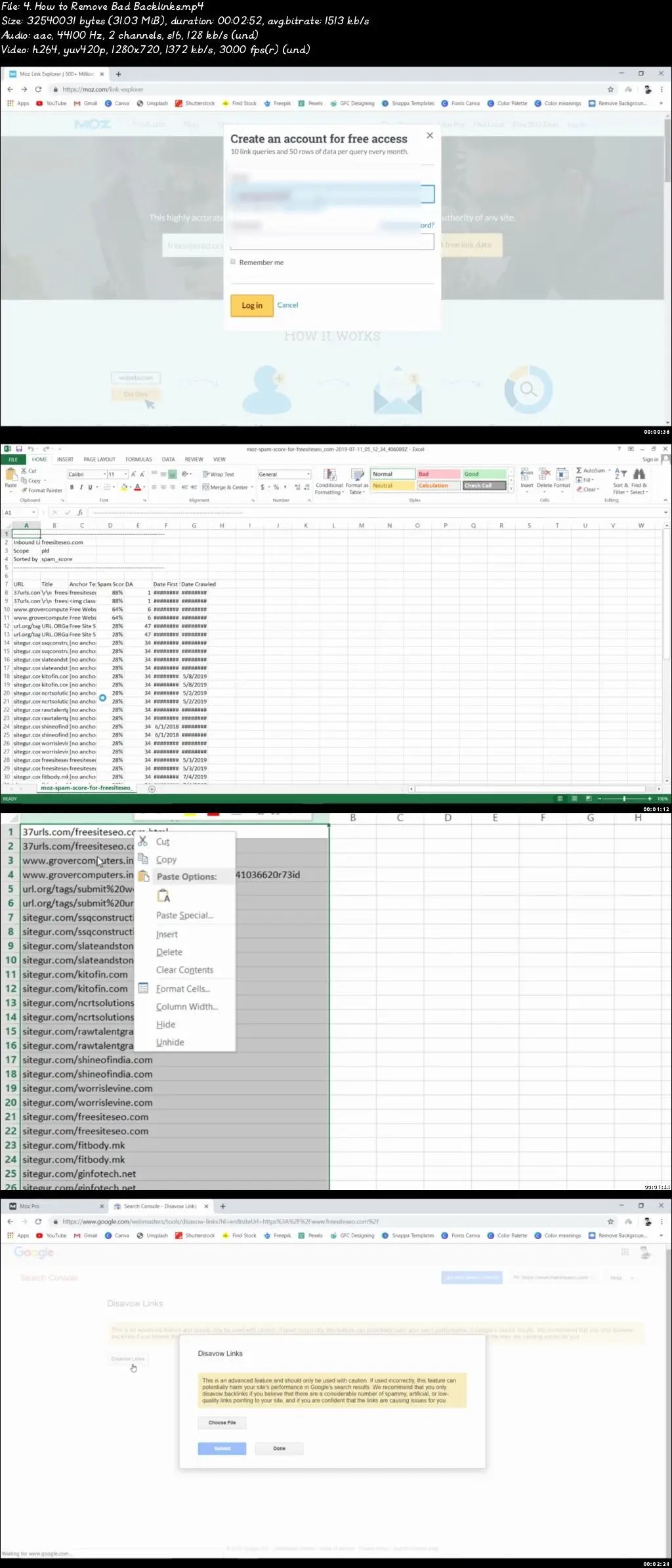Open the font size dropdown showing 11
Screen dimensions: 672x1568
click(126, 474)
